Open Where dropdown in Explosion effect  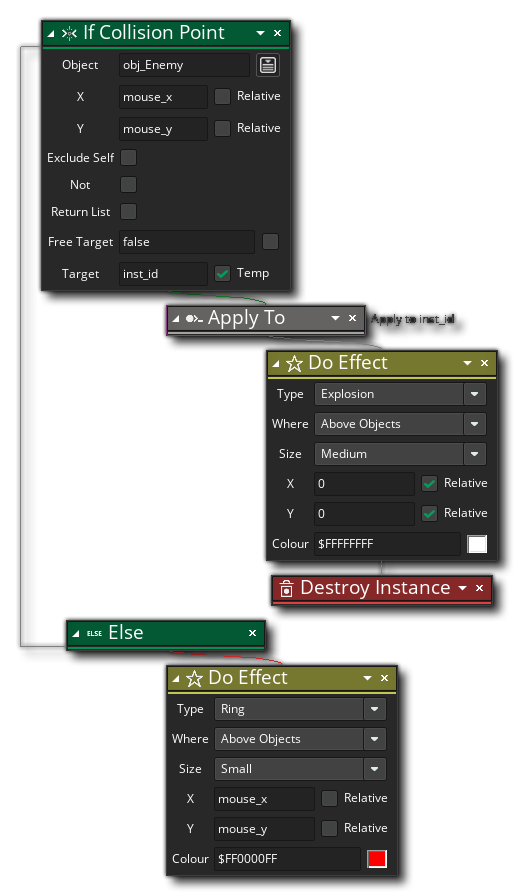(x=475, y=424)
